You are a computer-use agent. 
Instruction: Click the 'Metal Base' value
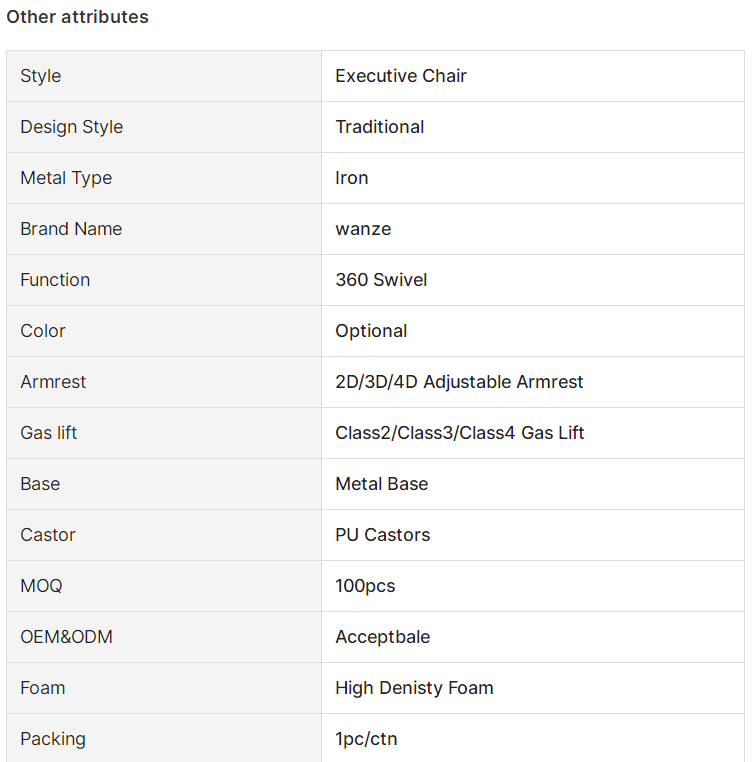tap(381, 485)
